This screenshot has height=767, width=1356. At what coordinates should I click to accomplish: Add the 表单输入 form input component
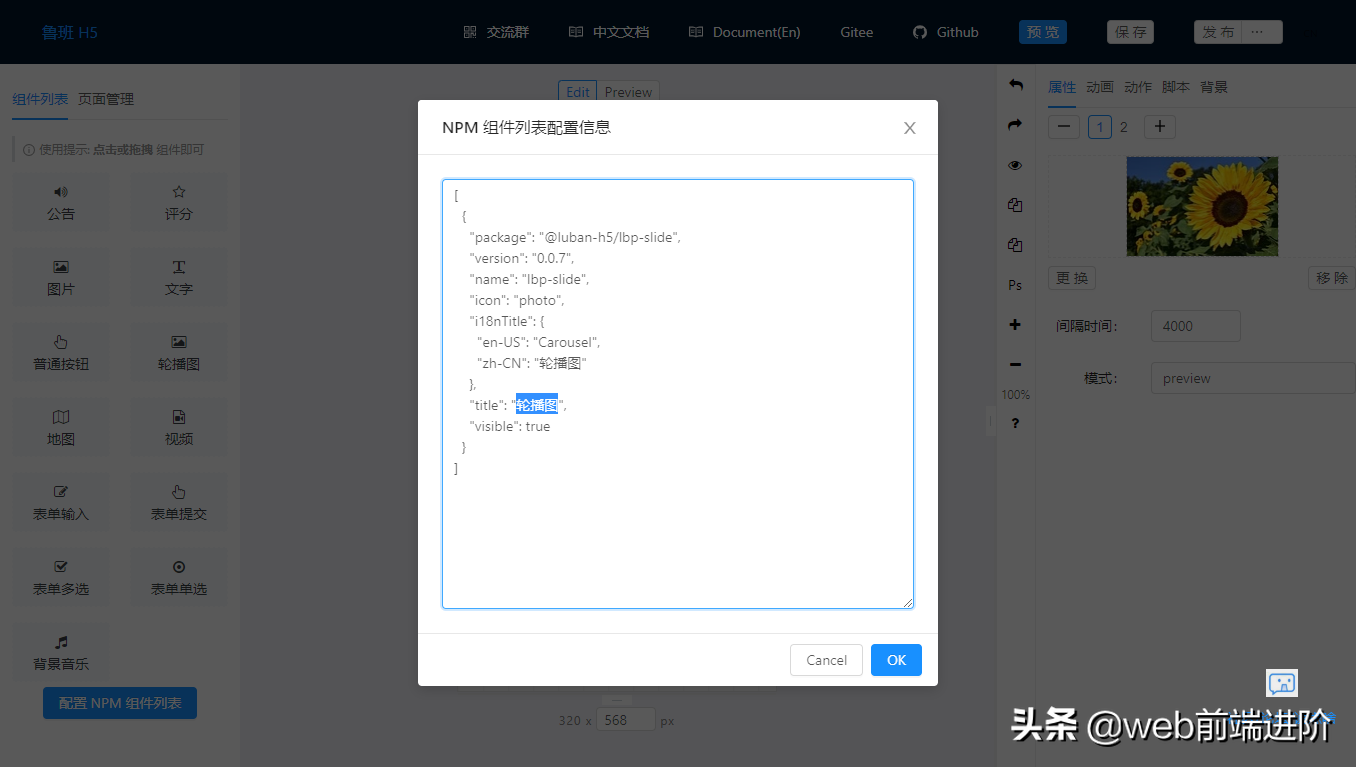coord(61,503)
